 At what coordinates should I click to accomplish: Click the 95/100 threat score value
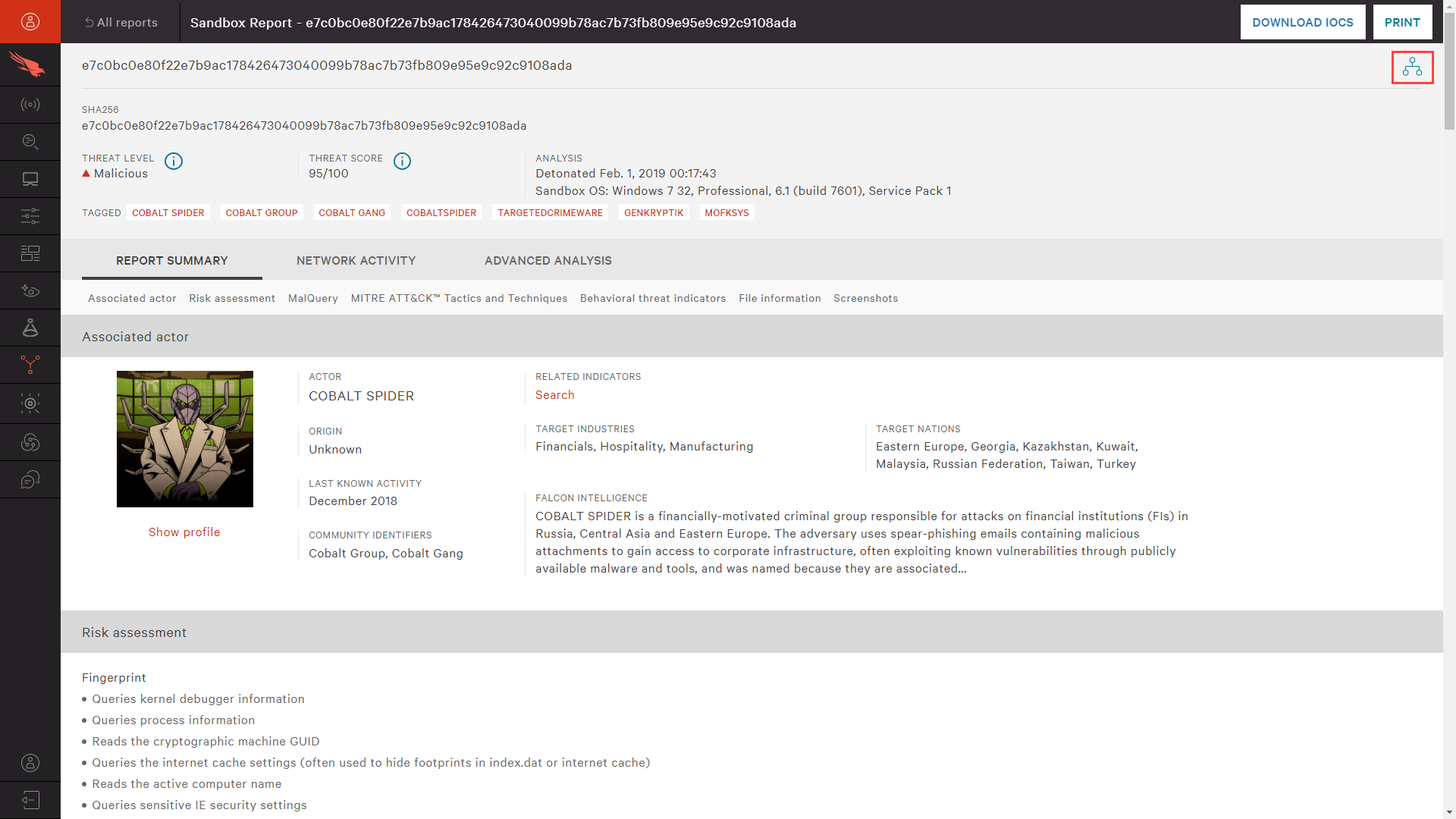328,174
